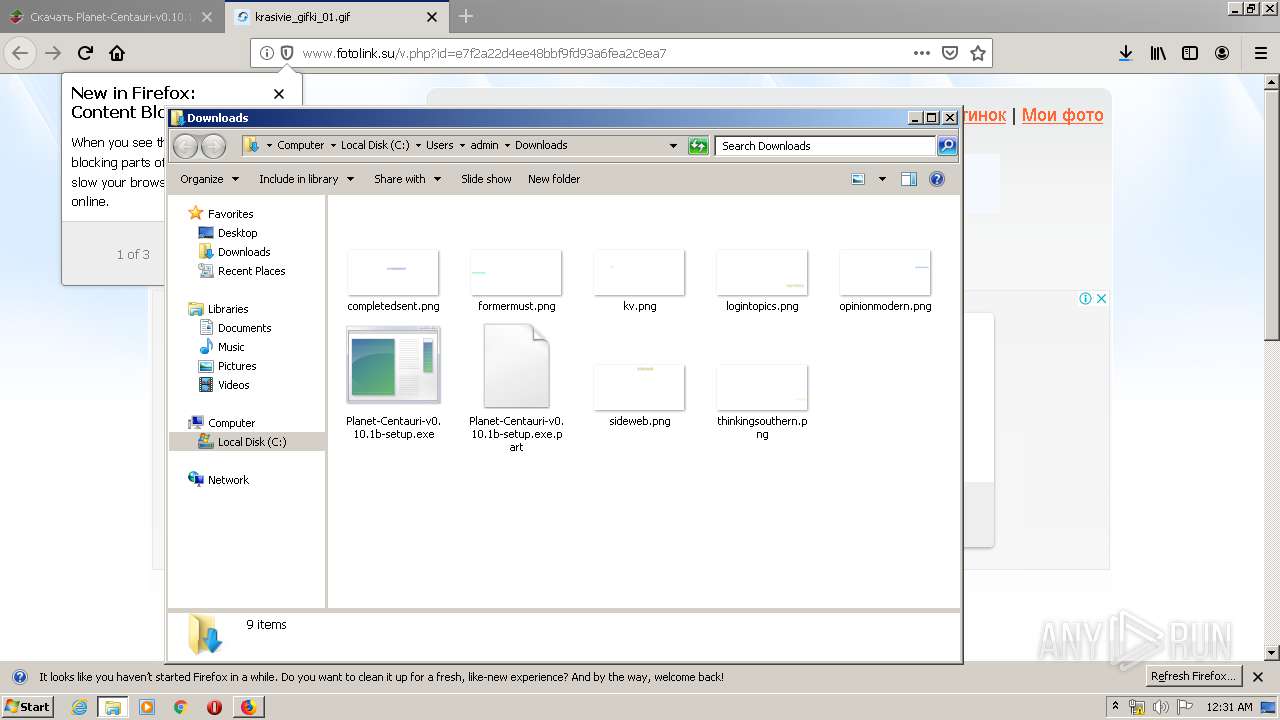Select thinkingsouthern.png file
1280x720 pixels.
pyautogui.click(x=762, y=401)
